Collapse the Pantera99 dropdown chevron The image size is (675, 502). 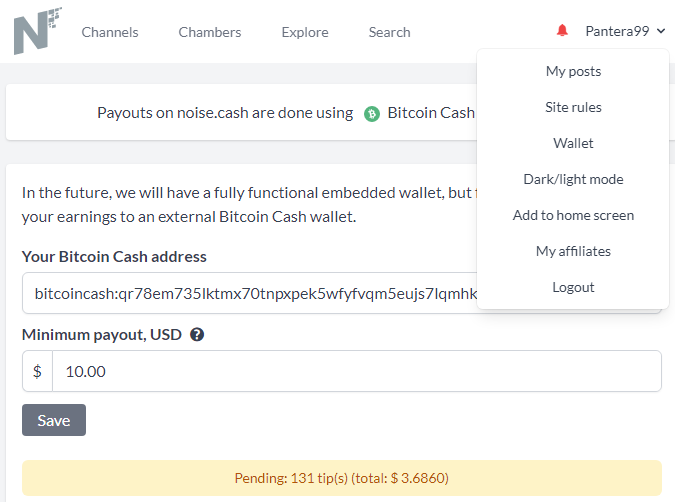pos(661,31)
